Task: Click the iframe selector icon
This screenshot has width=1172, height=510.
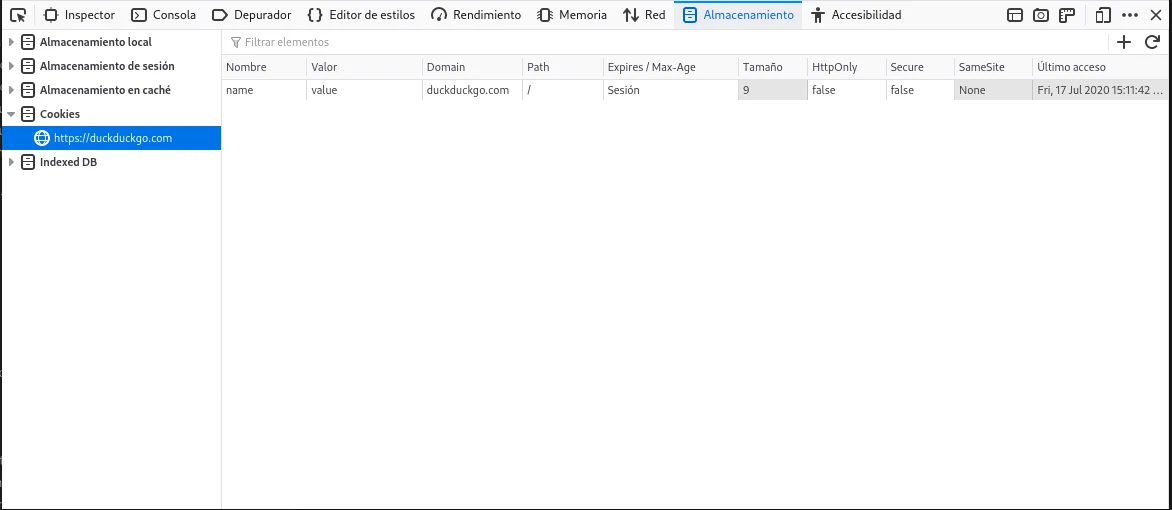Action: point(1015,15)
